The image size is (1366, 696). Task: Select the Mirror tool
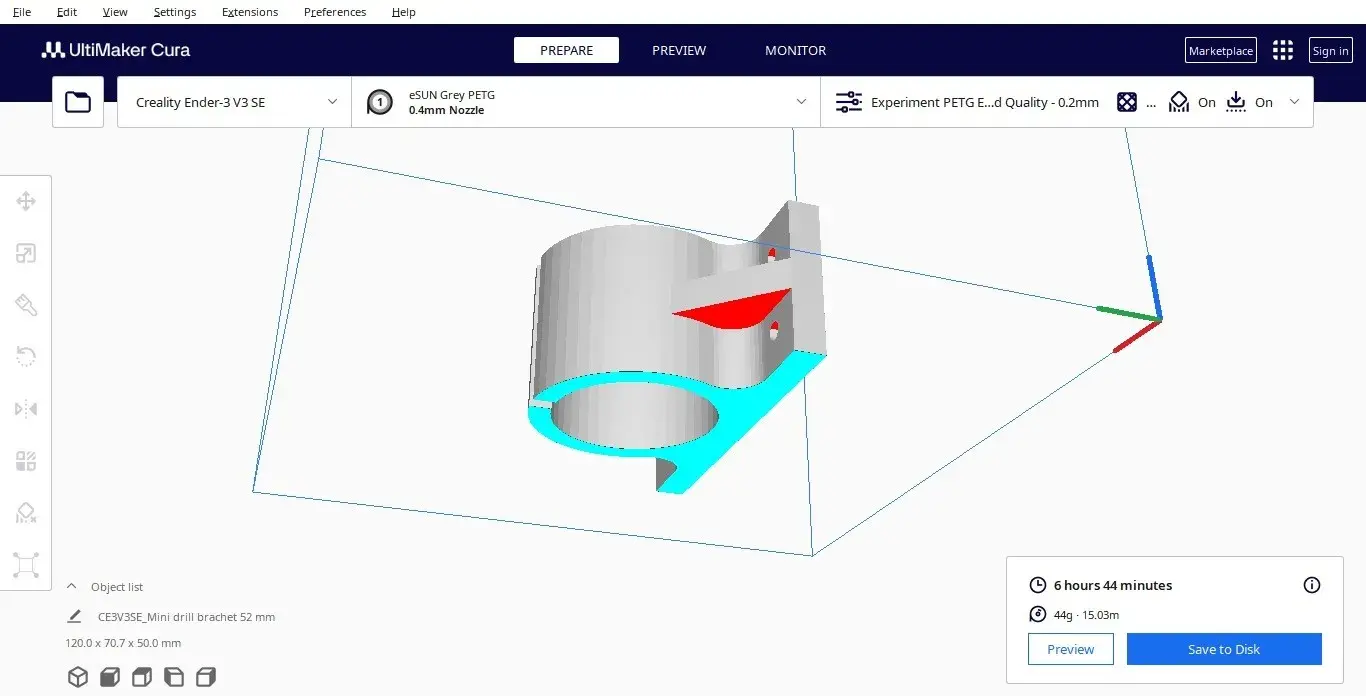coord(26,409)
